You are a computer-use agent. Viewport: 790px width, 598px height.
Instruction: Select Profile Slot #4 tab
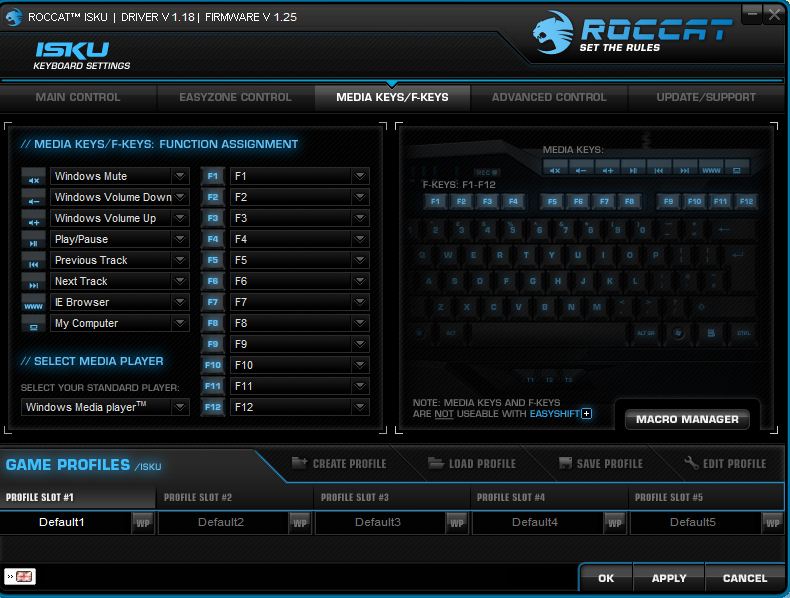point(549,498)
